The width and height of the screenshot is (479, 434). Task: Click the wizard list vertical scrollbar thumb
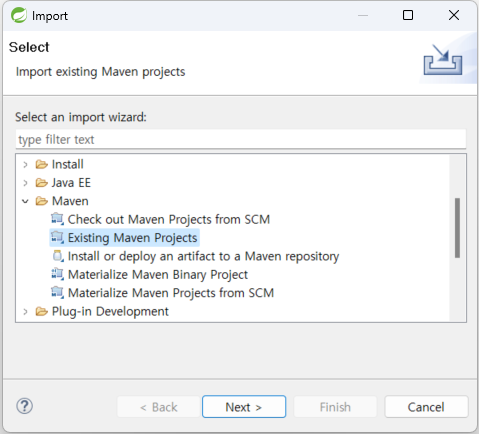(457, 228)
